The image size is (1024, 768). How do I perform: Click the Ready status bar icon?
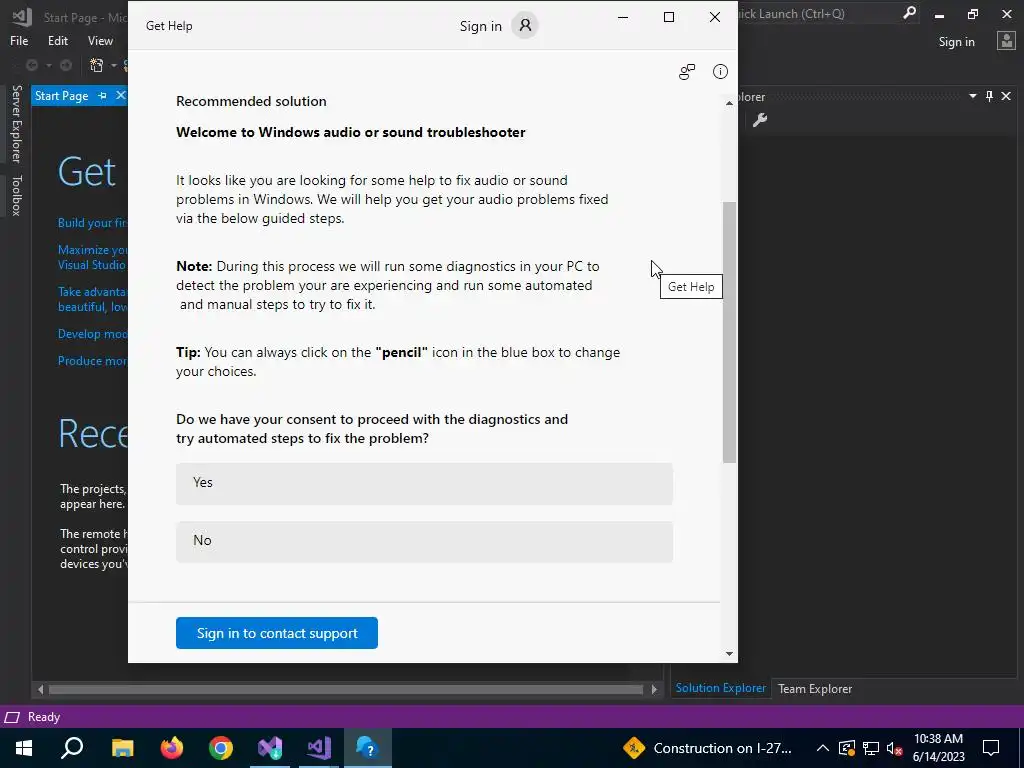pos(11,717)
